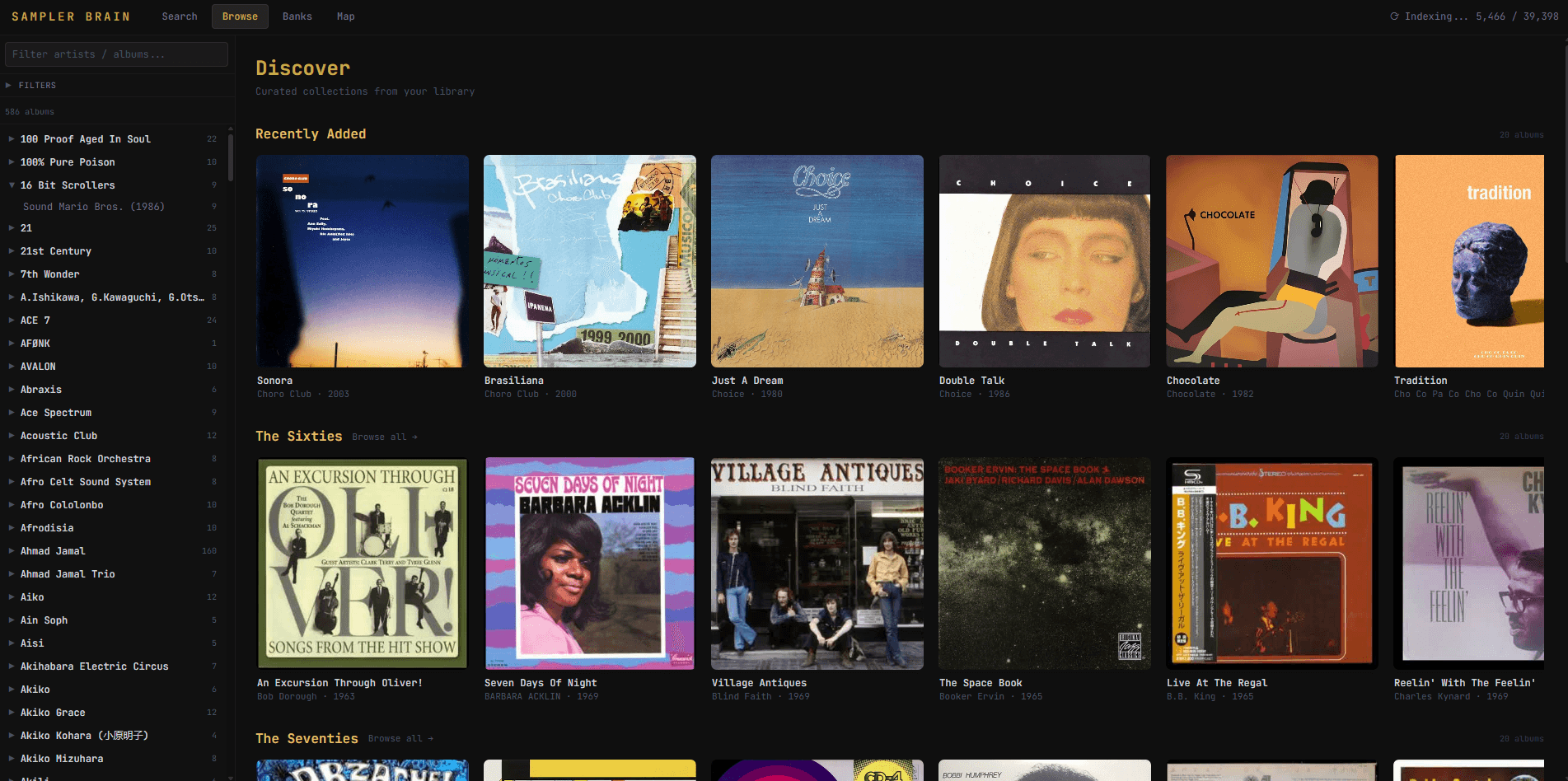Select Sound Mario Bros. (1986) album

(x=93, y=207)
